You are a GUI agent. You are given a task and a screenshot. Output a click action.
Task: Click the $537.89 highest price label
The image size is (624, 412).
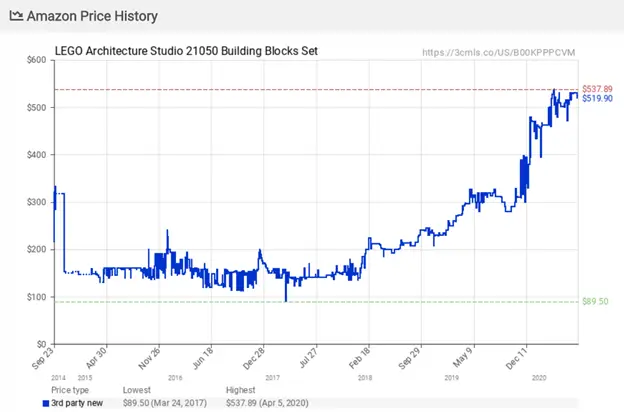[x=597, y=89]
